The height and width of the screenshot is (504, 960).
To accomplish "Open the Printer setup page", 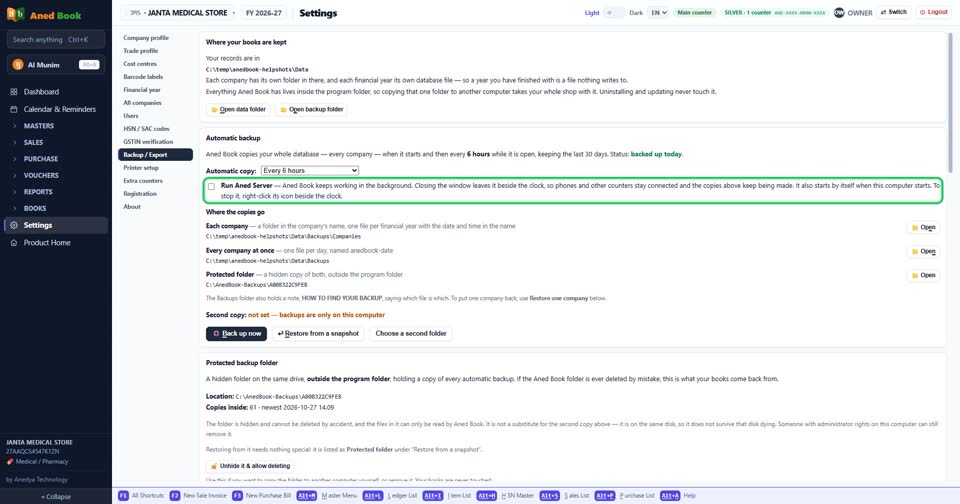I will click(155, 168).
